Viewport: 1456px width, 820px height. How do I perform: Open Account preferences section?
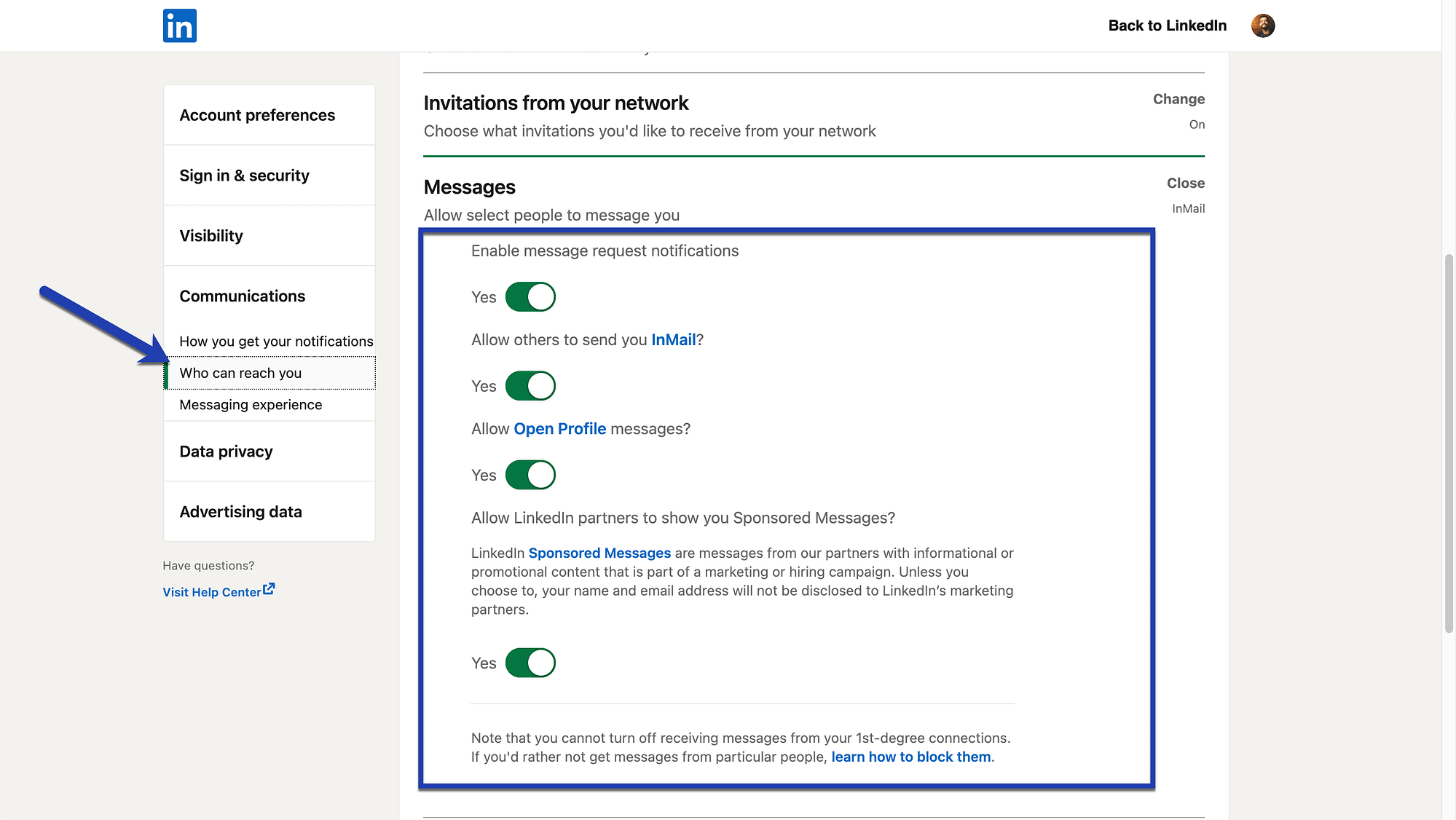[257, 114]
